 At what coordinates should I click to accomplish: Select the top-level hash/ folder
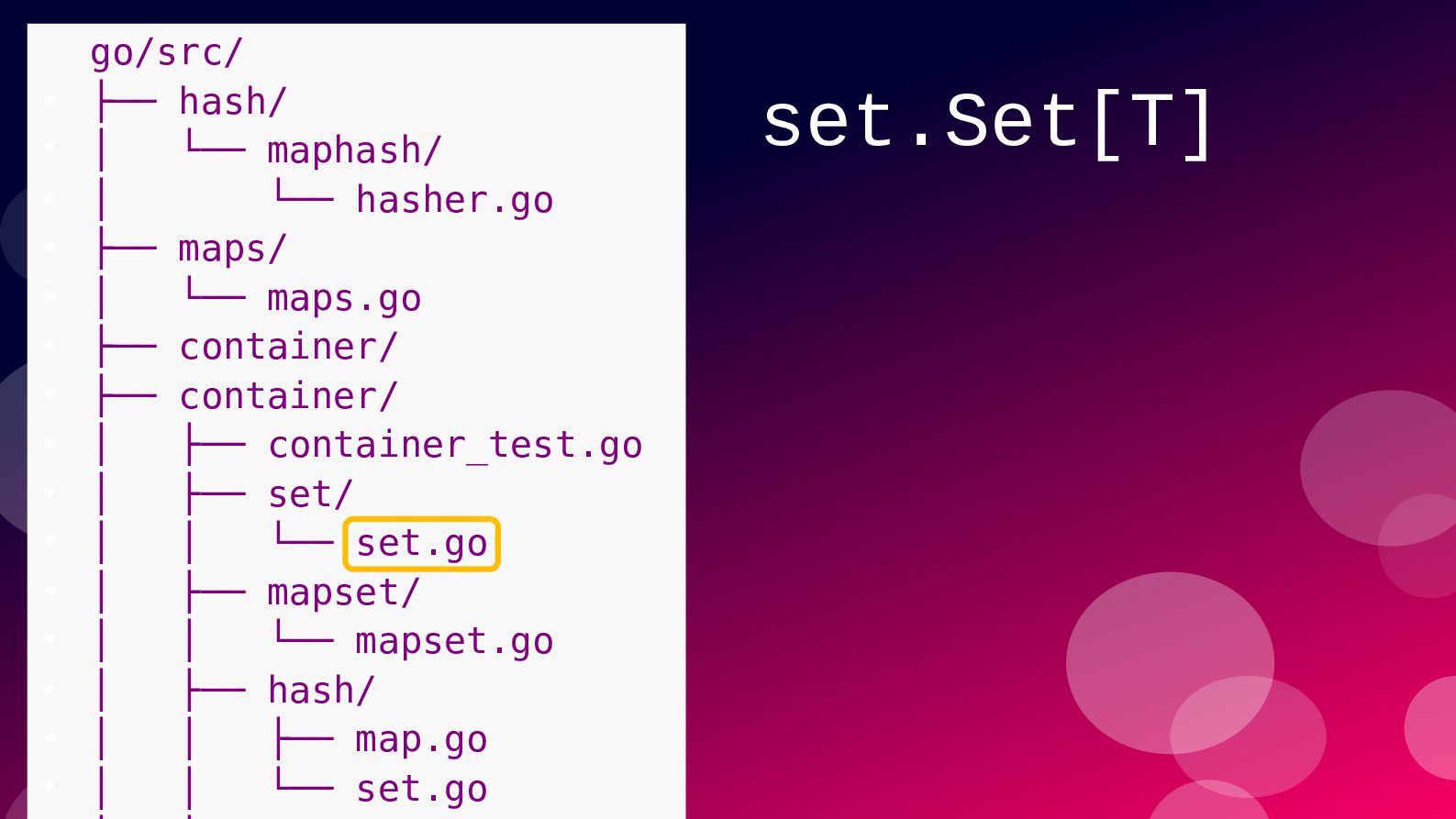233,102
